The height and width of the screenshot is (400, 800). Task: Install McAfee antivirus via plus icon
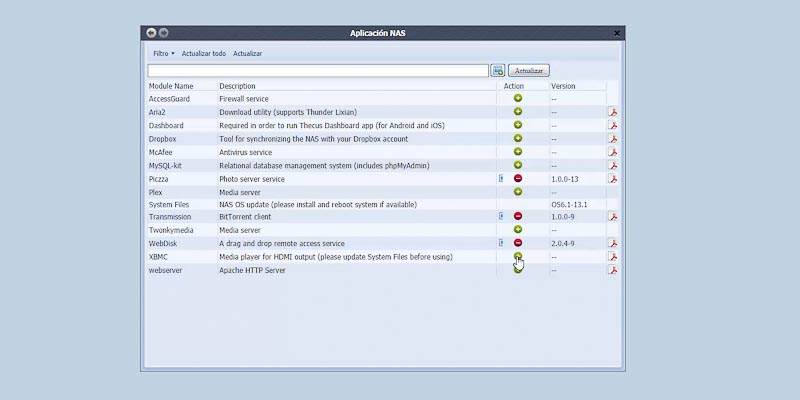click(x=518, y=152)
